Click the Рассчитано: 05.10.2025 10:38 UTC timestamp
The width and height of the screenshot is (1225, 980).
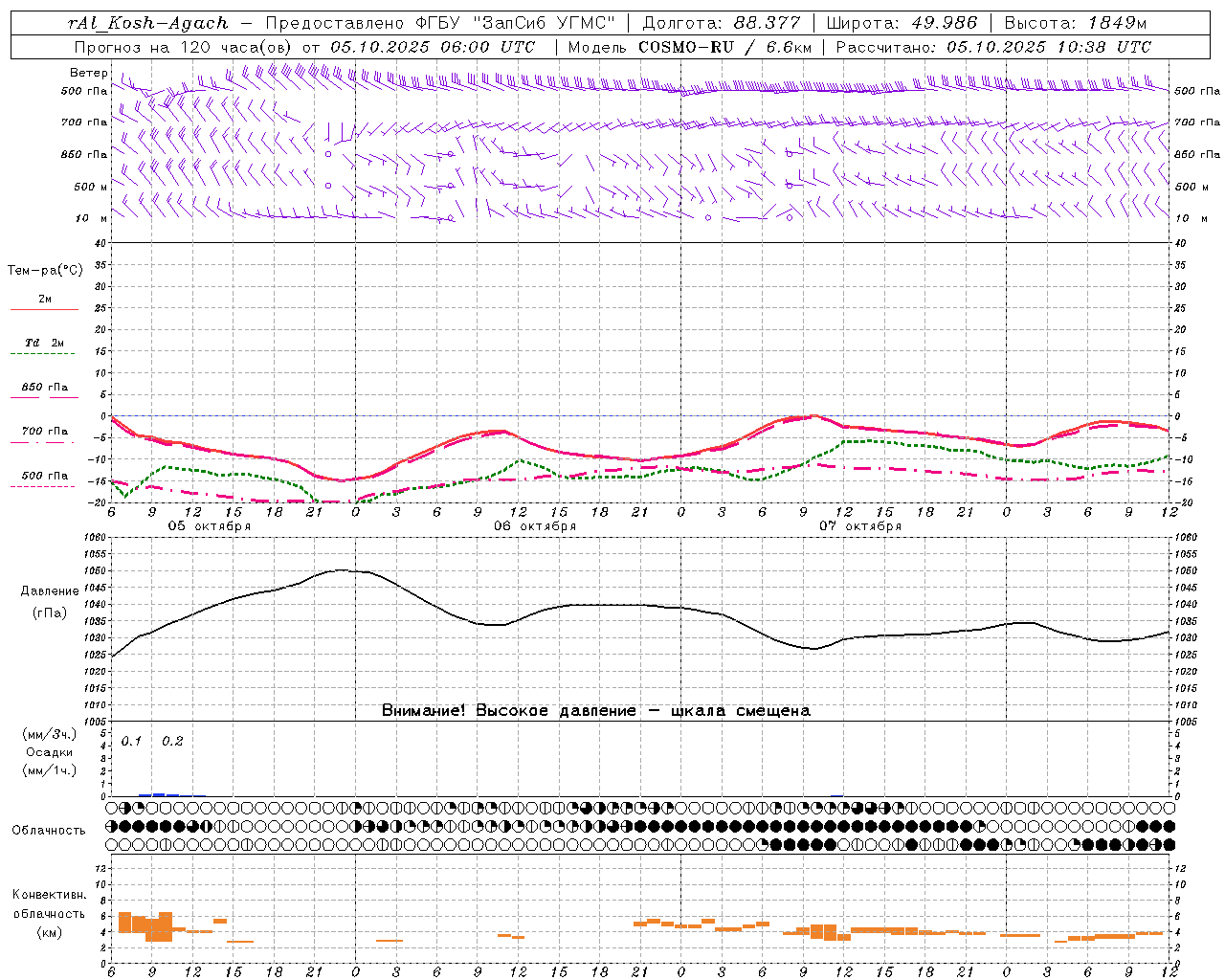tap(993, 47)
